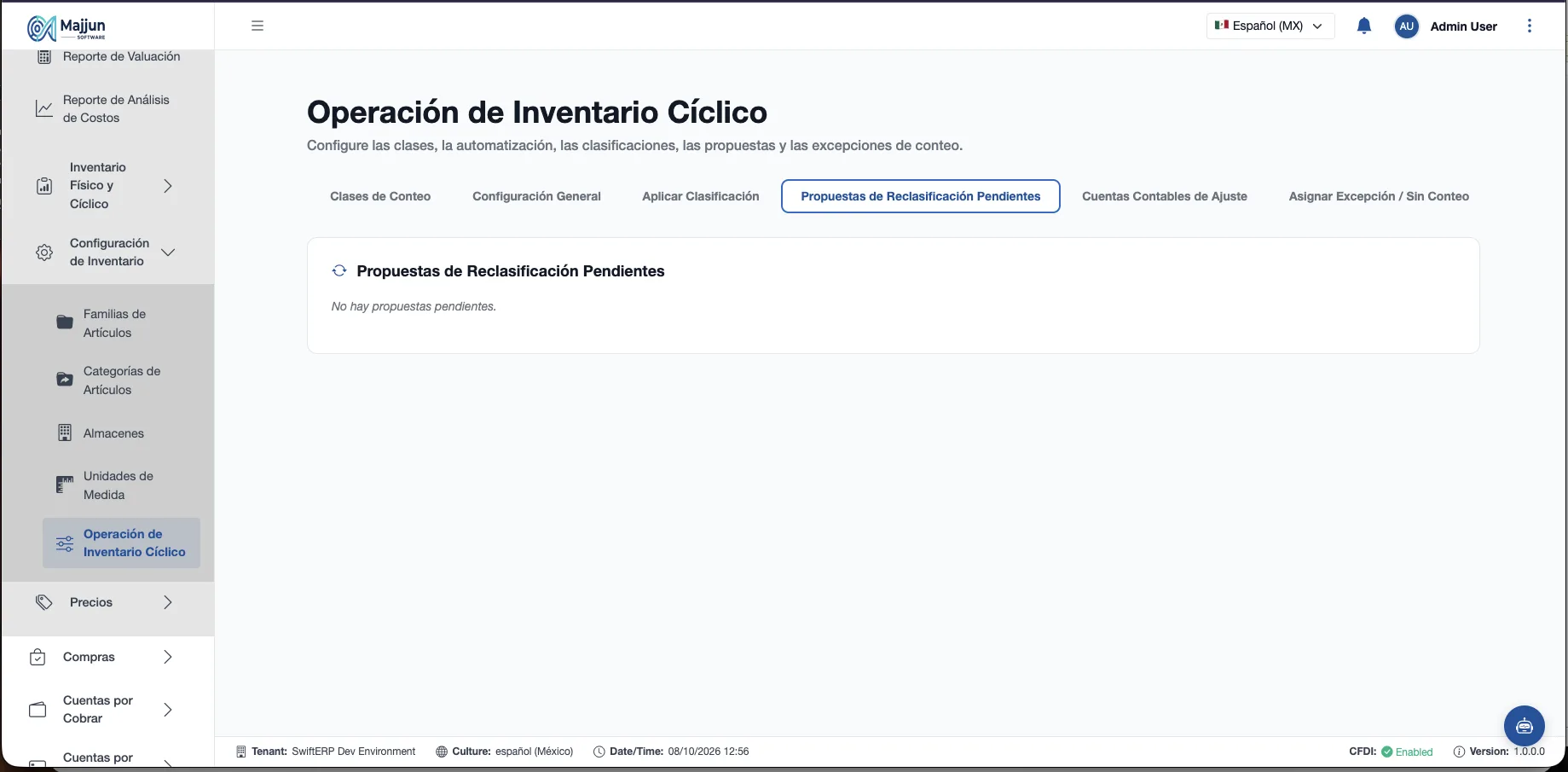Image resolution: width=1568 pixels, height=772 pixels.
Task: Click the Tenant SwiftERP Dev Environment text
Action: point(326,752)
